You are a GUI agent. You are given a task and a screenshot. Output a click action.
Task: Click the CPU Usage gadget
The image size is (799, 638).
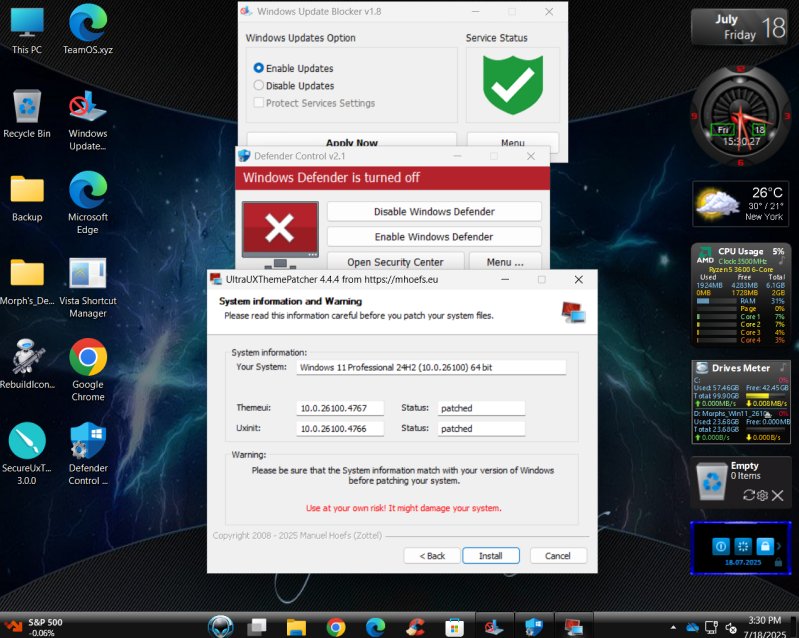(740, 295)
